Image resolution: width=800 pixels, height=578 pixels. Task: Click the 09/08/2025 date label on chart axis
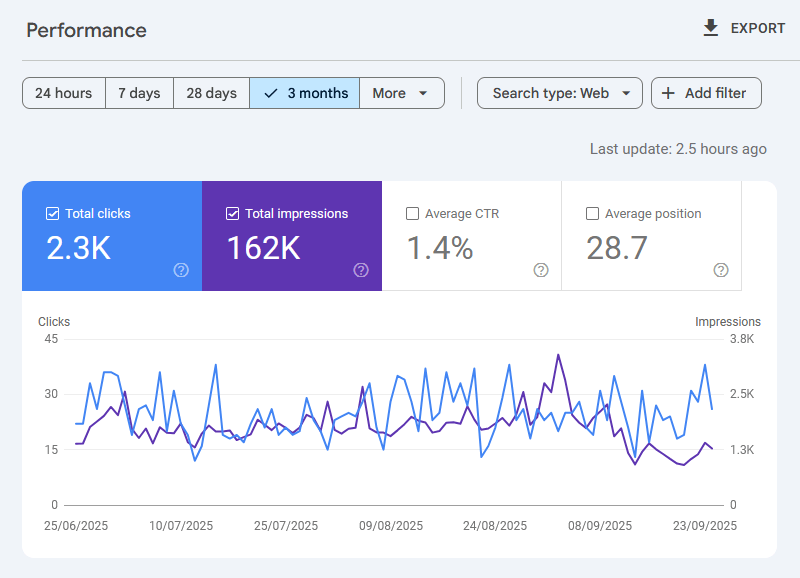pos(393,525)
